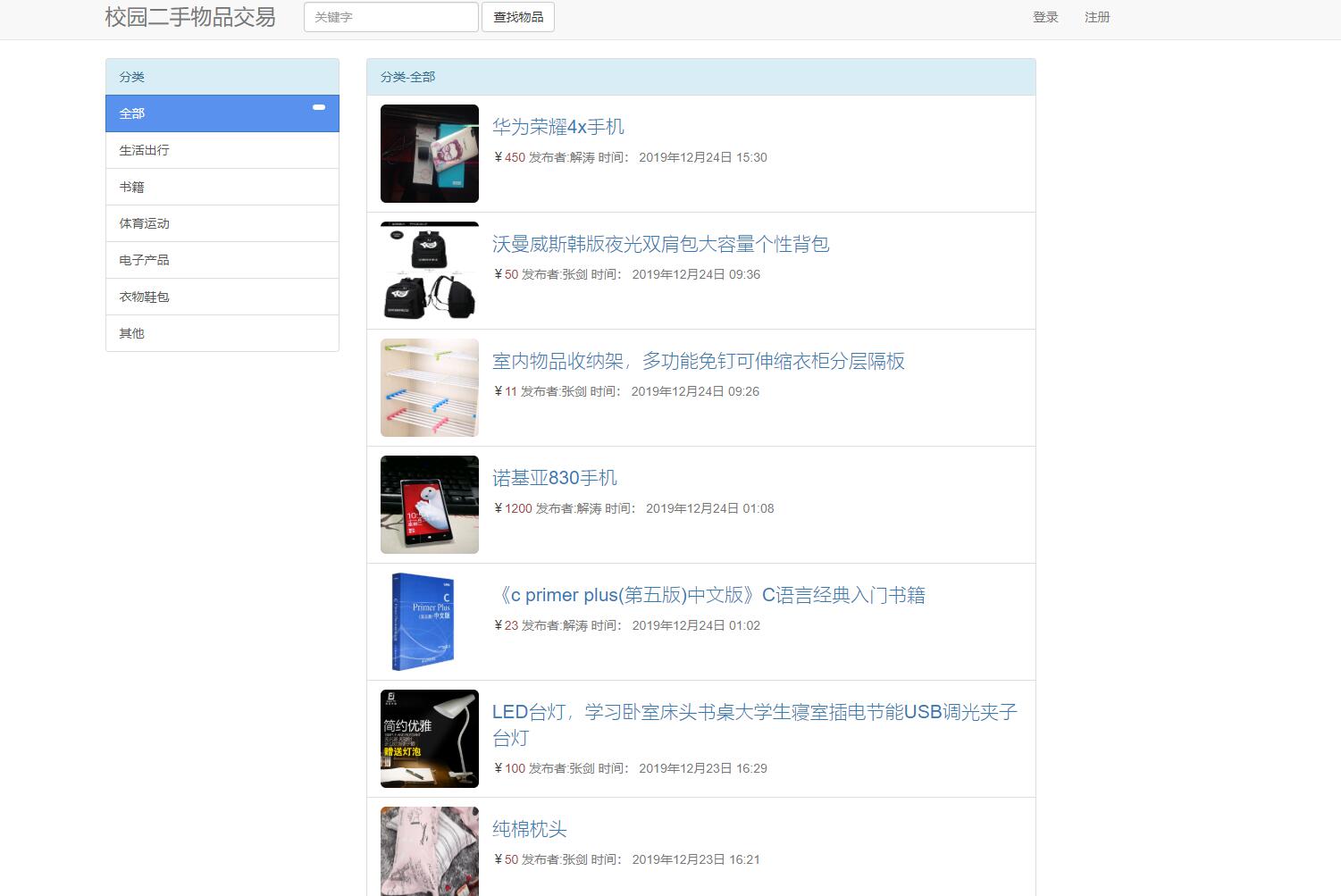The image size is (1341, 896).
Task: Click the 校园二手物品交易 site title
Action: tap(190, 16)
